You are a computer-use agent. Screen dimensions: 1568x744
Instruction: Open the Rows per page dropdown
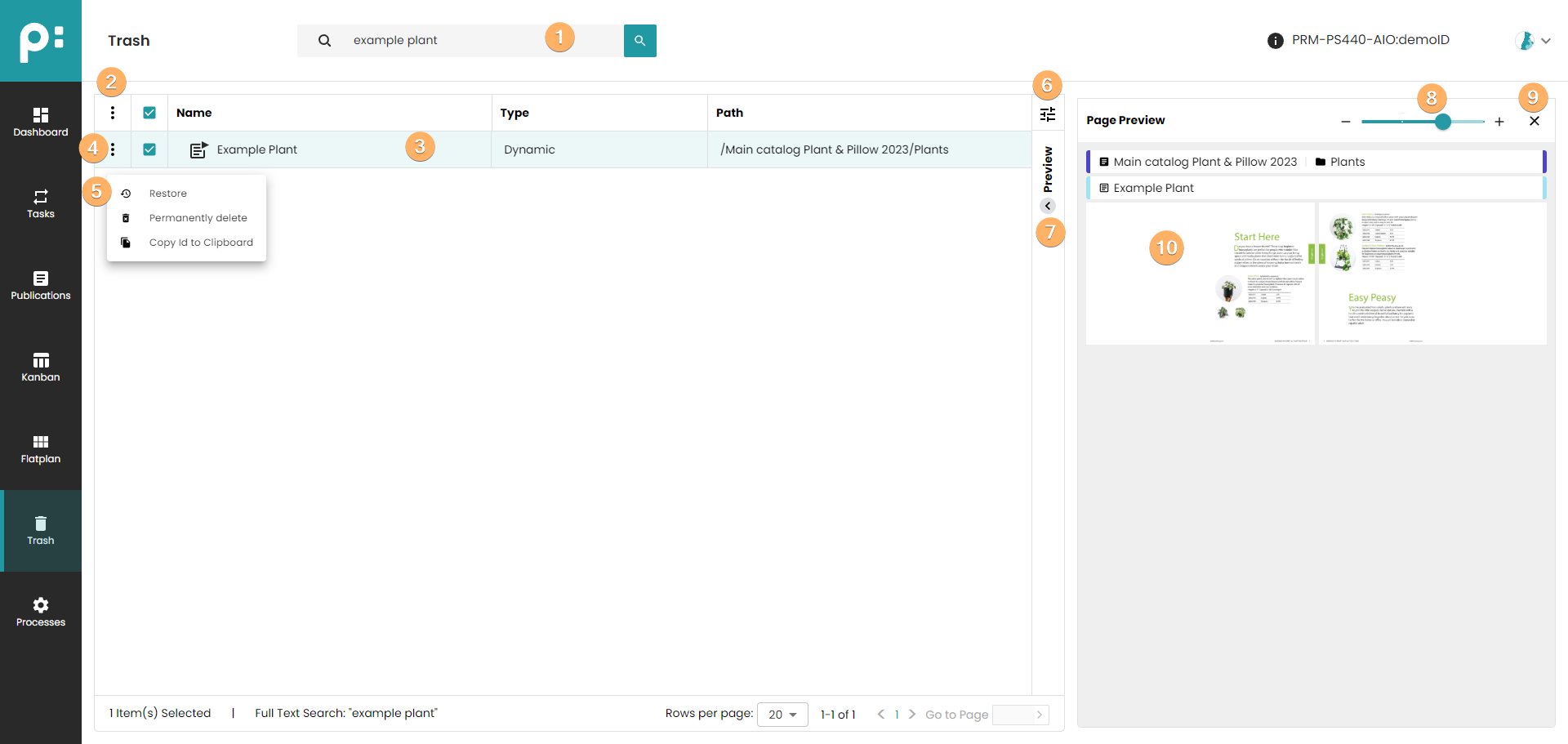coord(782,715)
